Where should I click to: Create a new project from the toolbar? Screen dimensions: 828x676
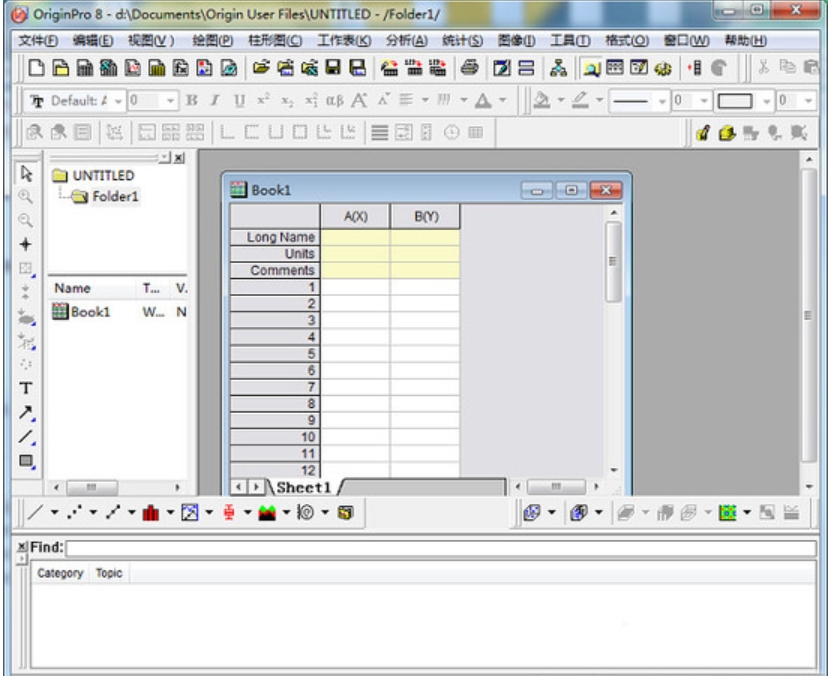coord(36,68)
